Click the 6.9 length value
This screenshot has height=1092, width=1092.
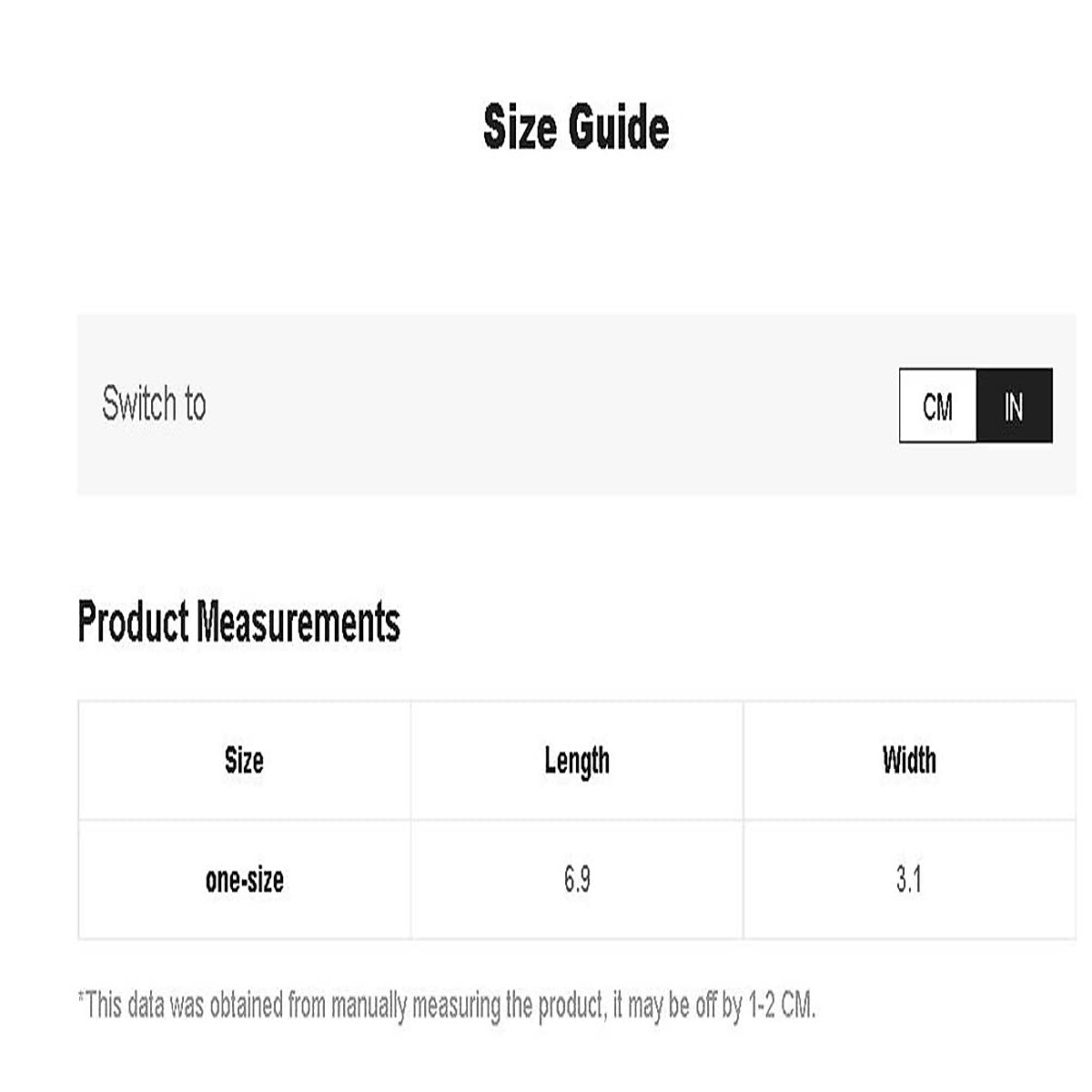577,880
